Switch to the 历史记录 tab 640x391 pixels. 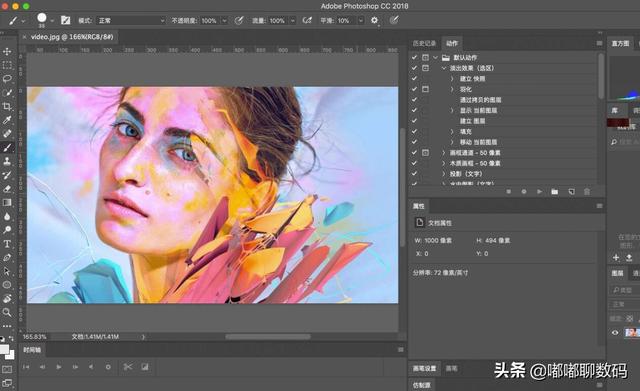[x=424, y=43]
